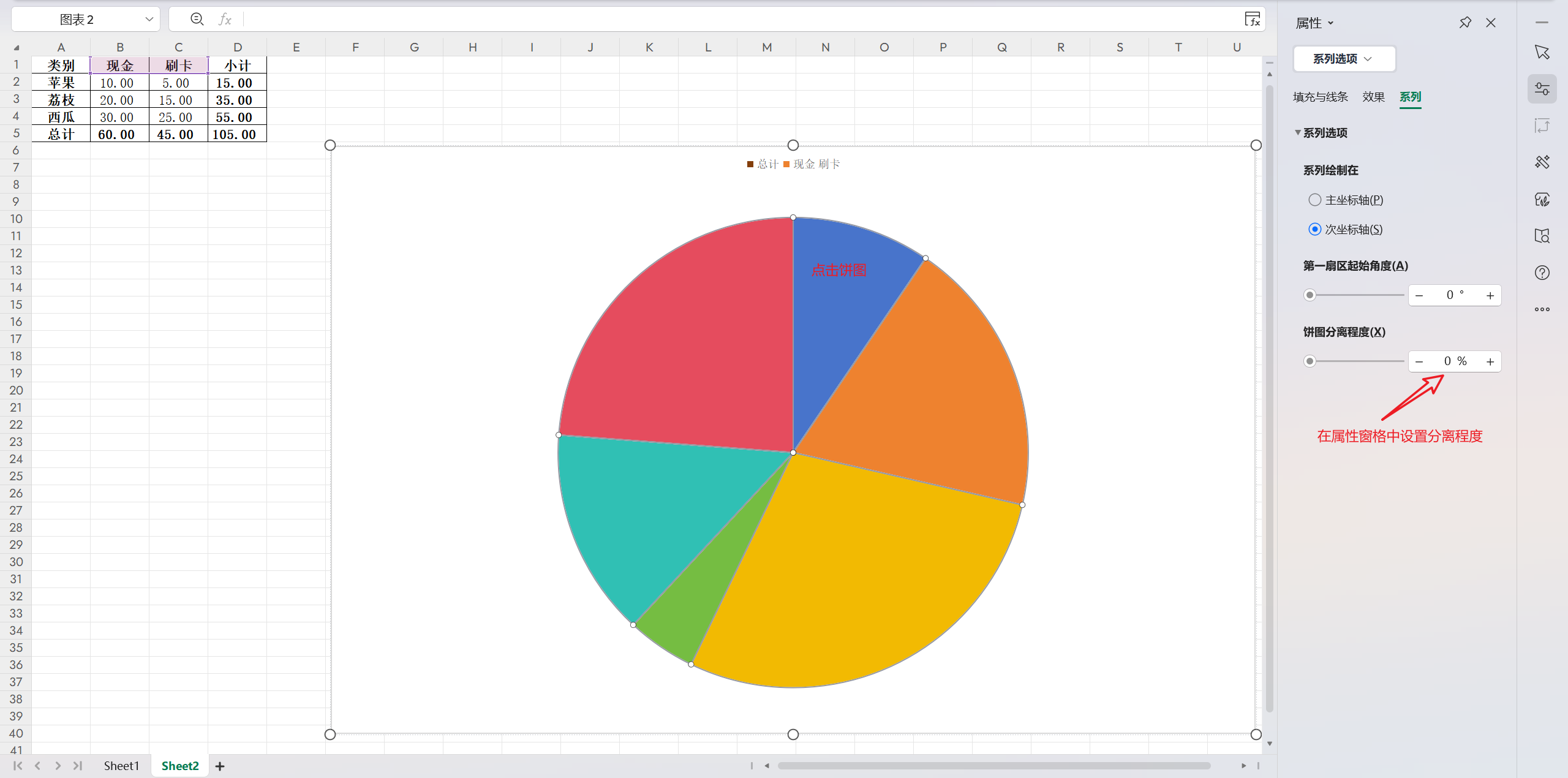Click the chart legend
1568x778 pixels.
[x=793, y=164]
